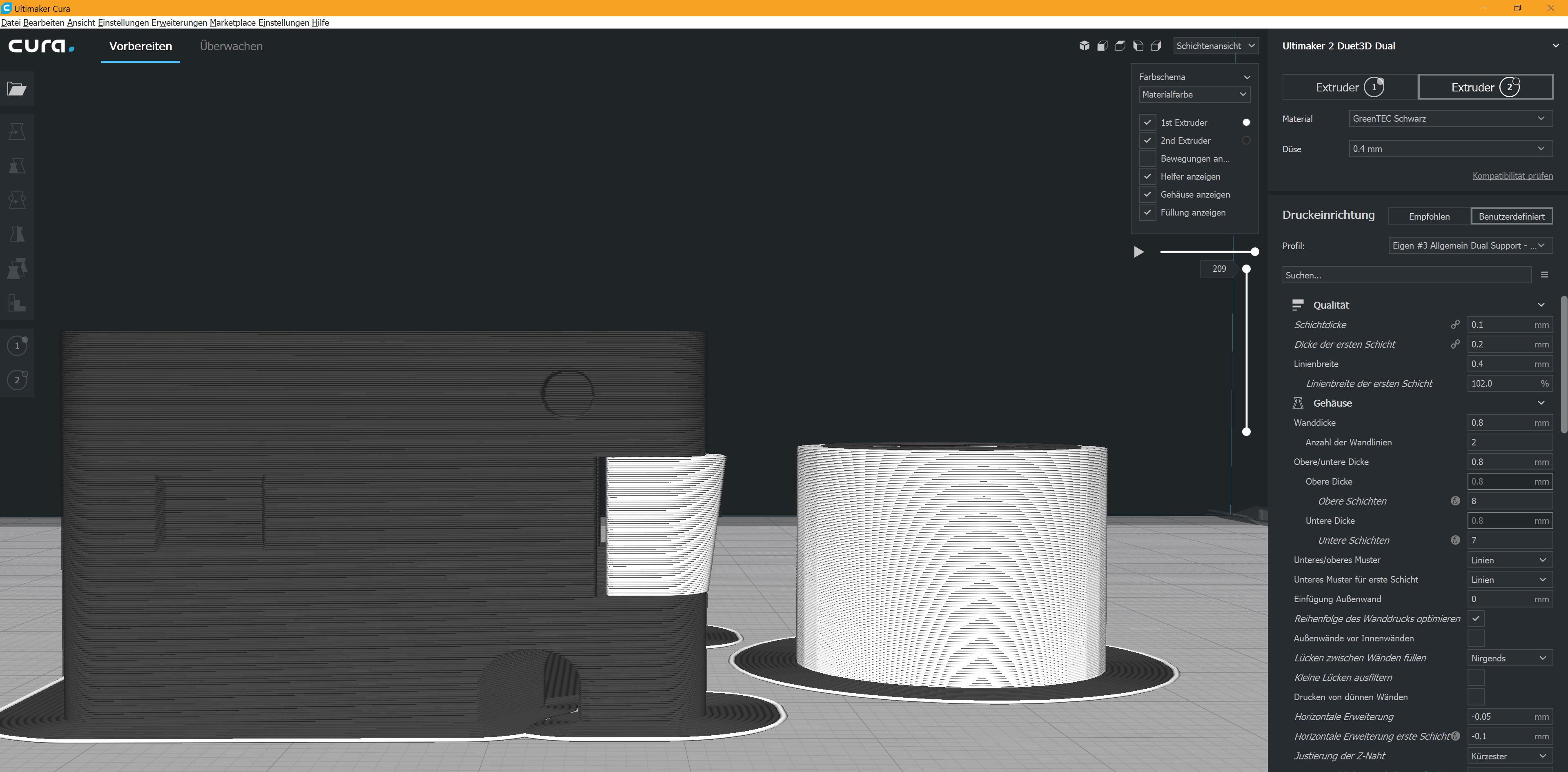Collapse the Qualität settings section

click(x=1541, y=305)
